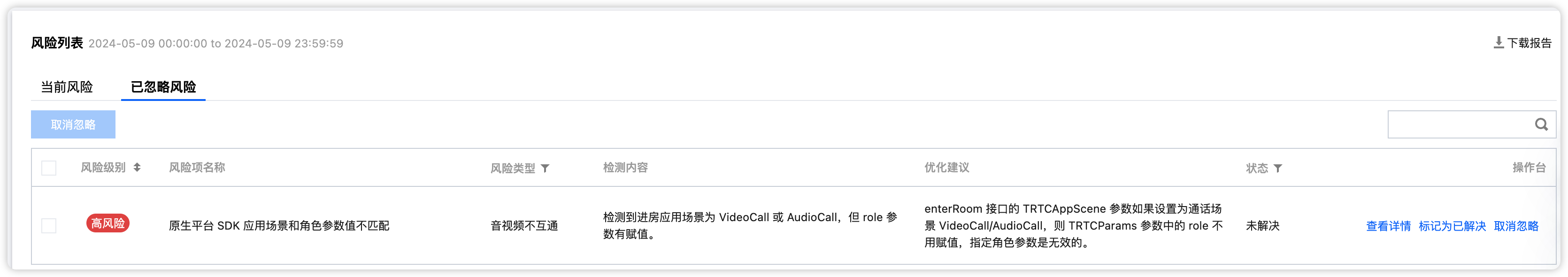Click the 取消忽略 link in the row's actions
The image size is (1568, 277).
[x=1515, y=226]
